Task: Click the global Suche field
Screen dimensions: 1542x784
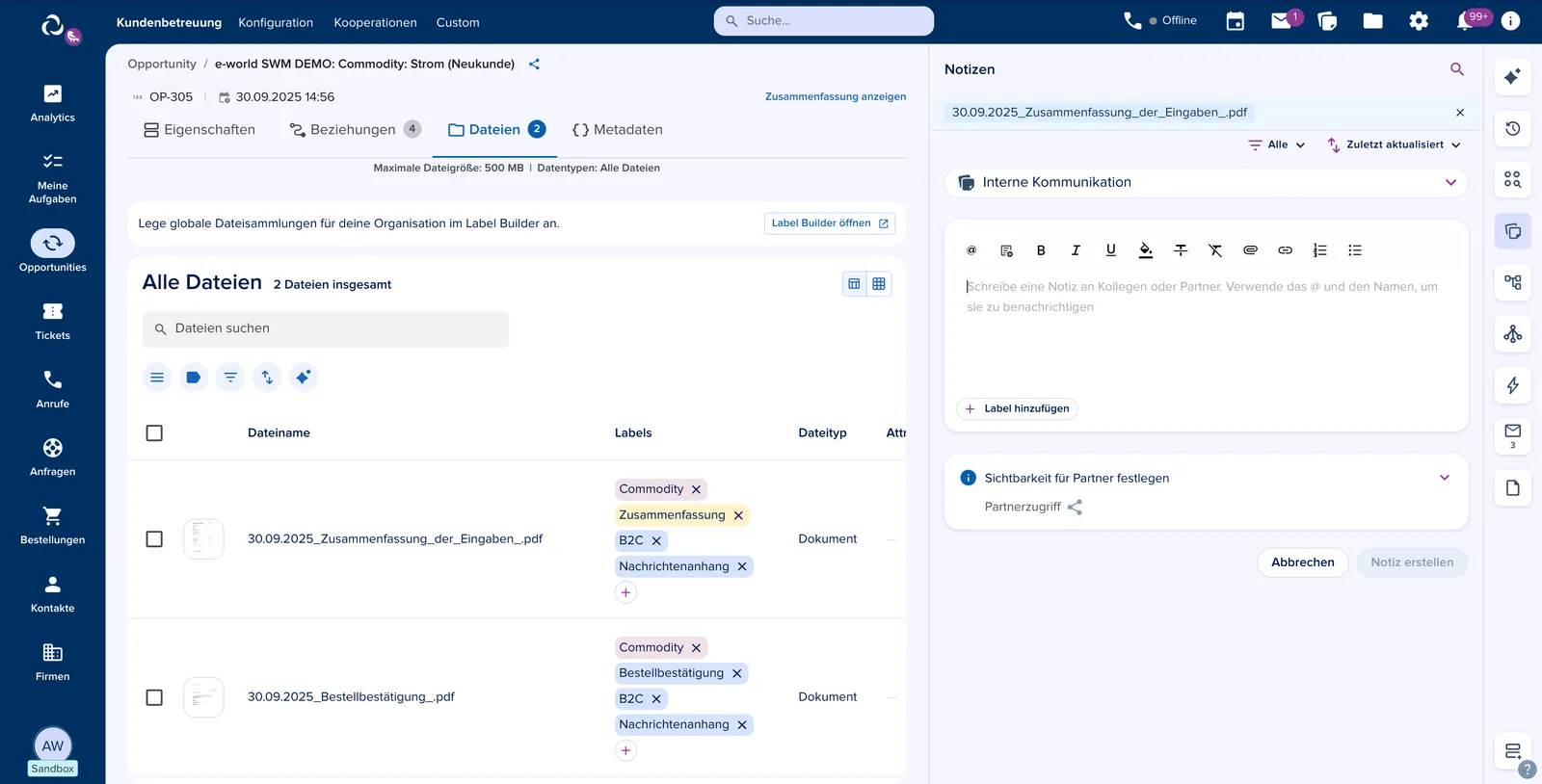Action: (x=824, y=21)
